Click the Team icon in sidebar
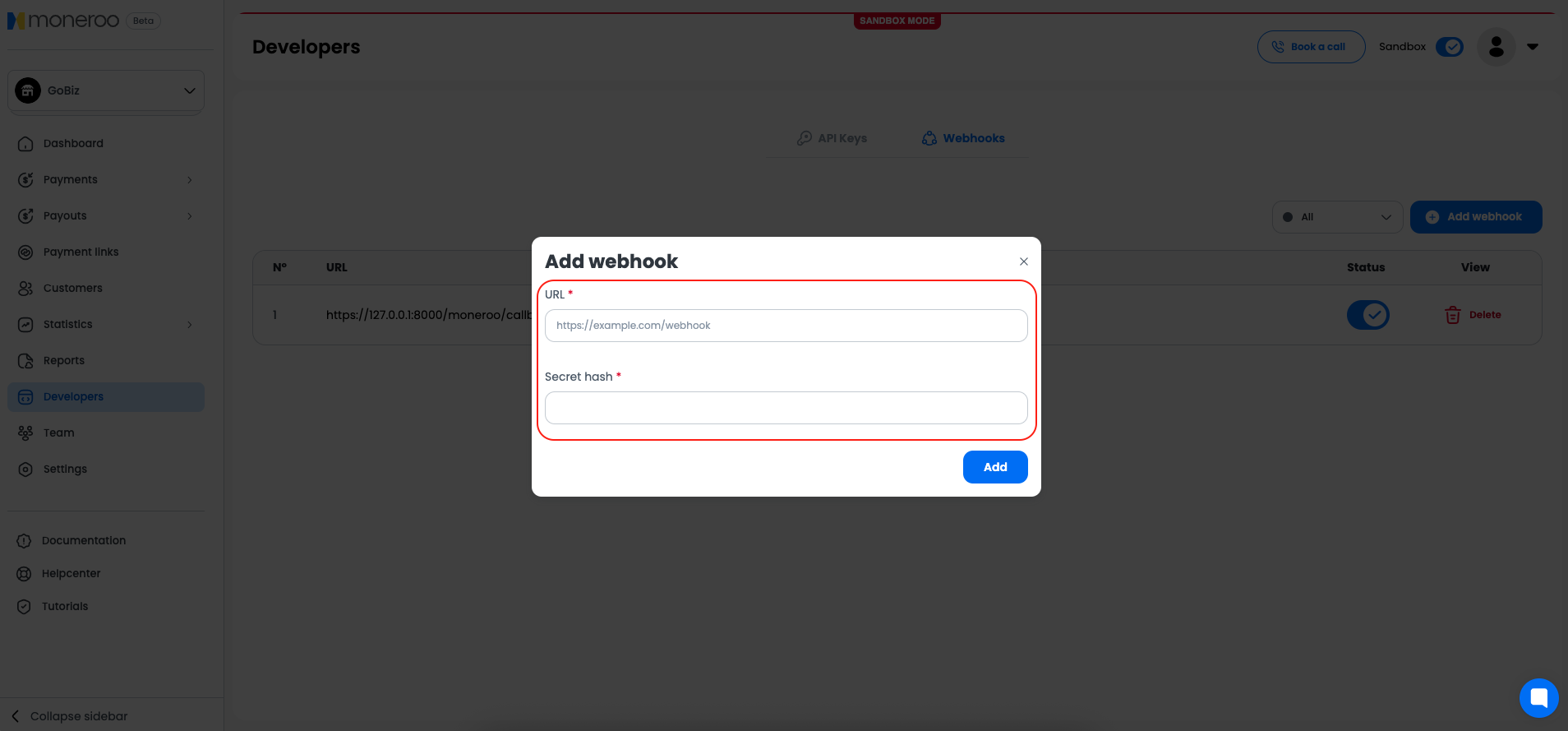 pos(25,433)
